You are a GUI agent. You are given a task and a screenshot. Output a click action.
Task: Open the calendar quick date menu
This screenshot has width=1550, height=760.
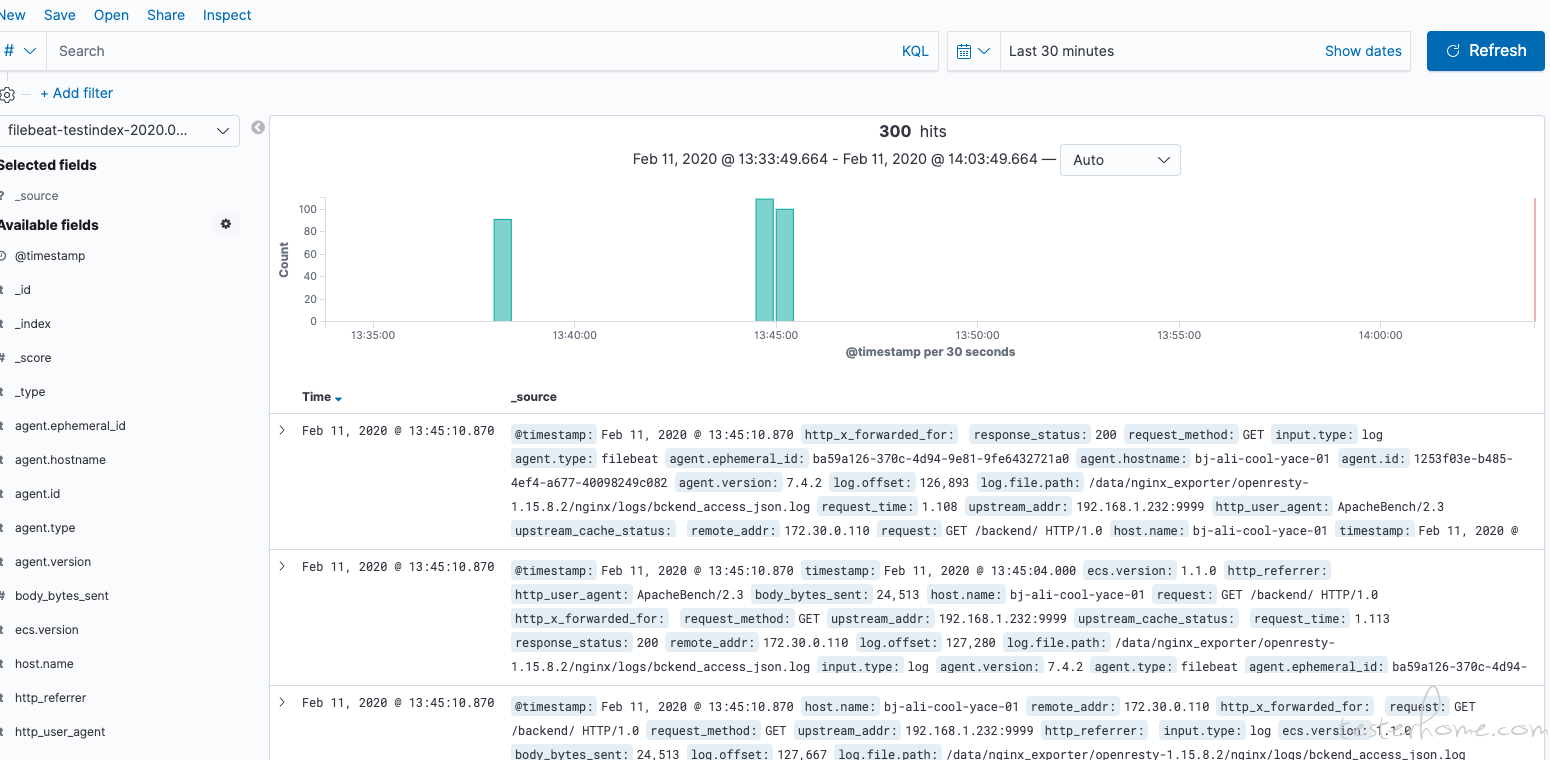click(974, 51)
